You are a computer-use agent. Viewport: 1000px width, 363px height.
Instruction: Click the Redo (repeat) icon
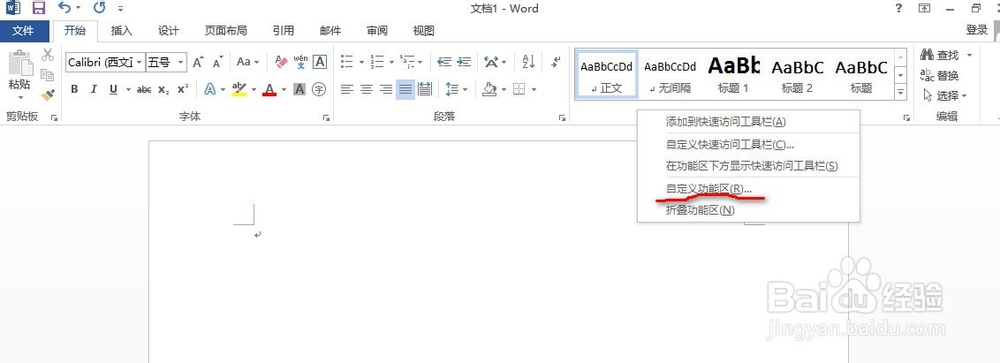[99, 8]
